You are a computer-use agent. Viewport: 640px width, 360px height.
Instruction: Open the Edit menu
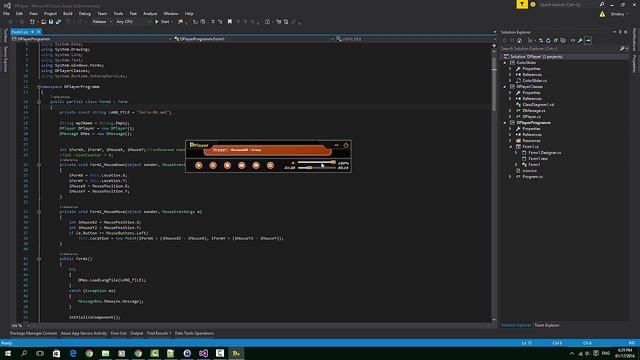[x=19, y=13]
